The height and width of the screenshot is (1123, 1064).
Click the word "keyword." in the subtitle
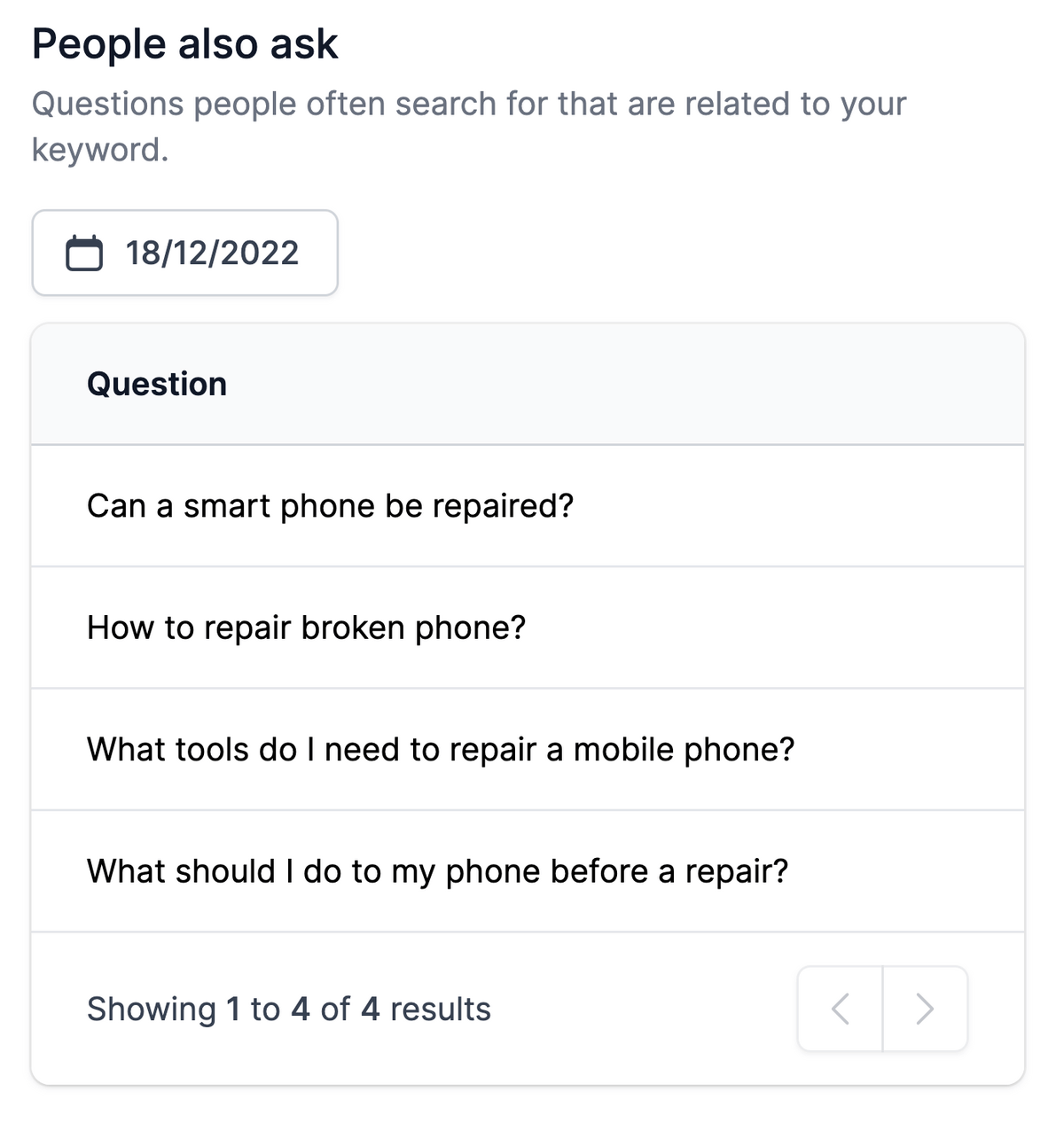click(x=100, y=149)
